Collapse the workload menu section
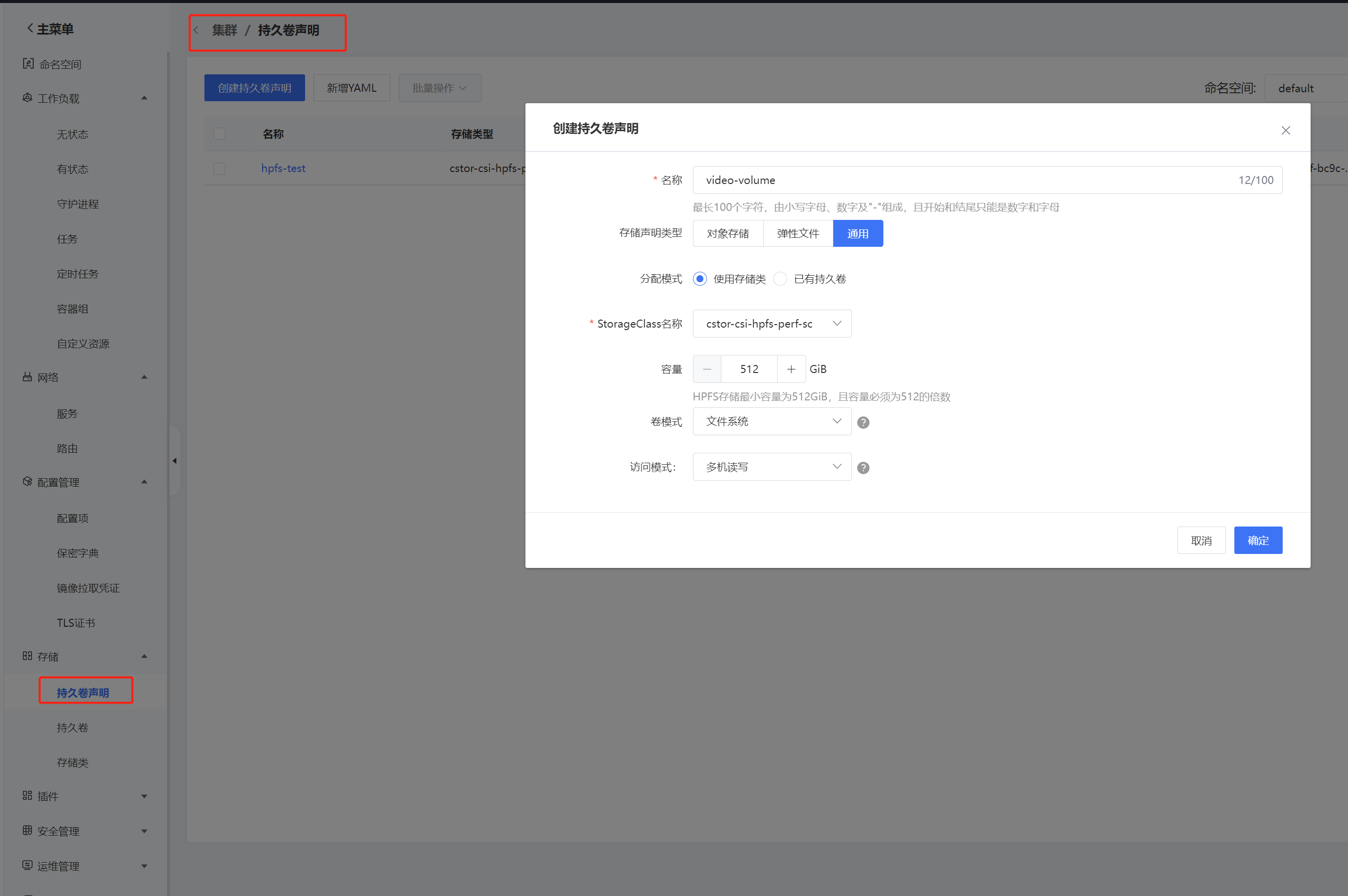The width and height of the screenshot is (1348, 896). tap(145, 98)
